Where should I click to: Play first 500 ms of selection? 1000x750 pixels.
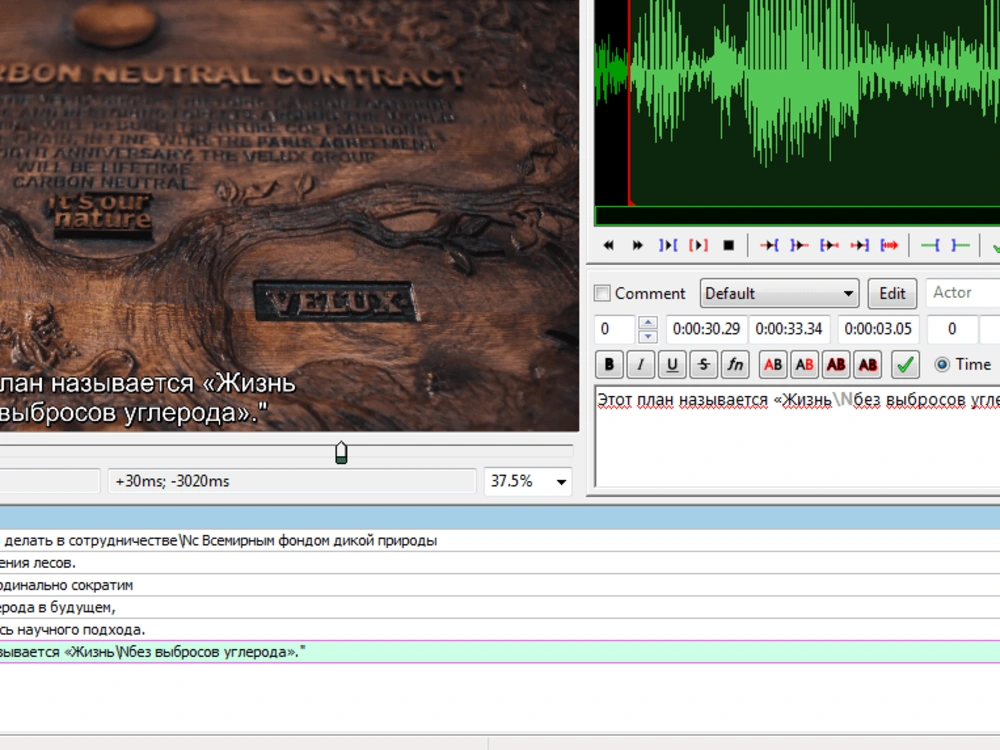[x=829, y=246]
